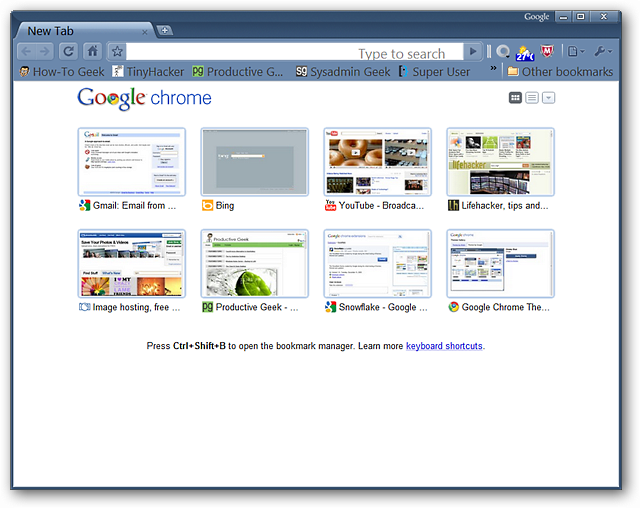Open the wrench settings menu

click(x=603, y=51)
